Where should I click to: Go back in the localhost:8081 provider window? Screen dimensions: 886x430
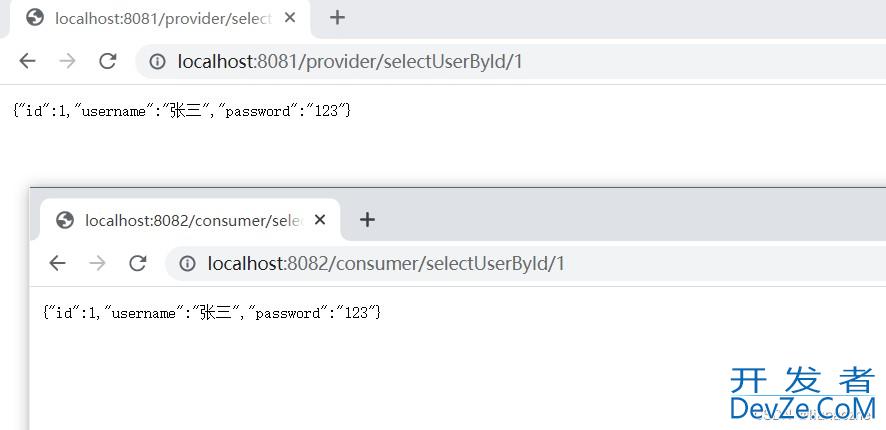point(27,61)
